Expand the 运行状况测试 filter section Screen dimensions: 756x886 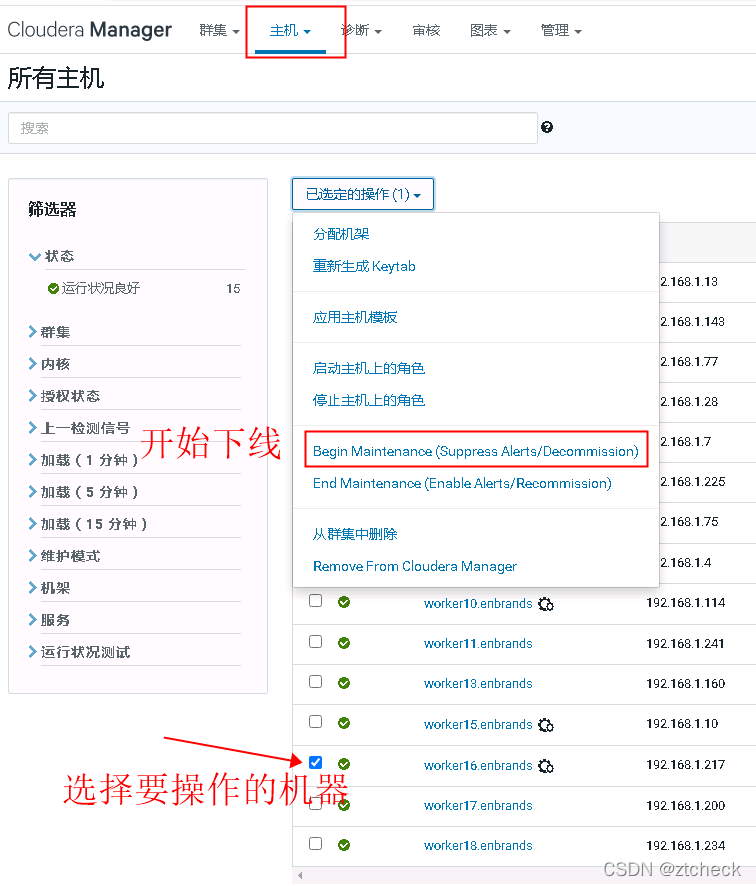pyautogui.click(x=79, y=652)
